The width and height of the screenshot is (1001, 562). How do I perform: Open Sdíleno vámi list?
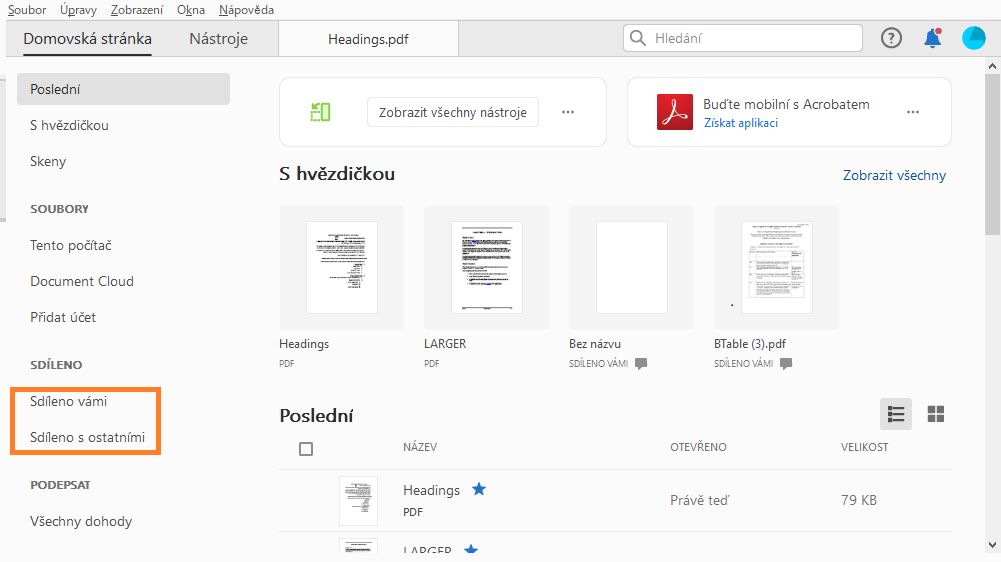click(68, 401)
